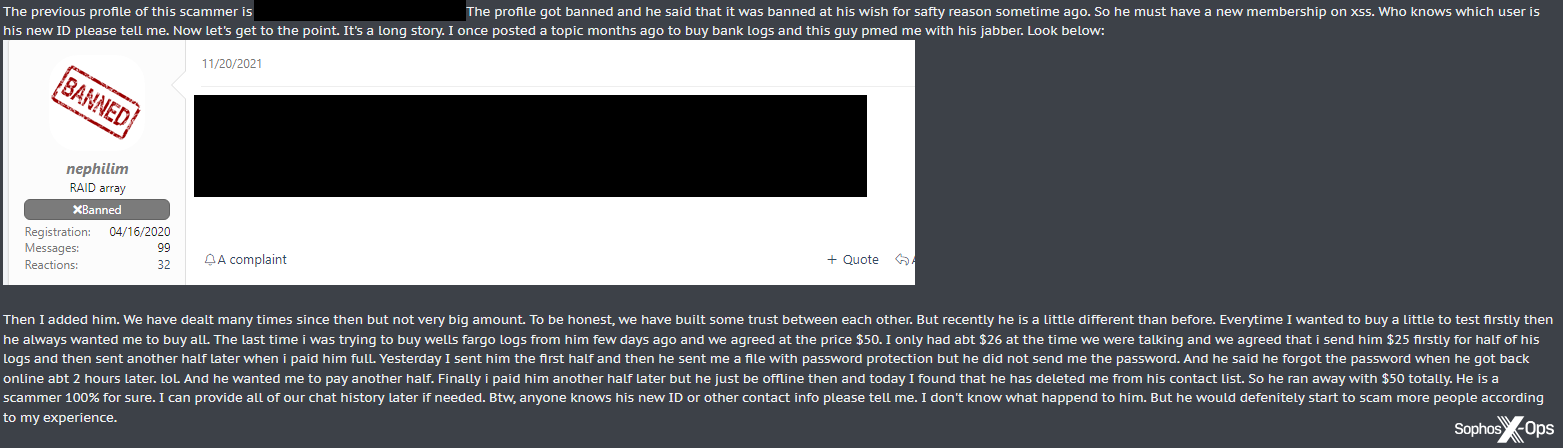Click the plus icon before Quote

tap(832, 260)
